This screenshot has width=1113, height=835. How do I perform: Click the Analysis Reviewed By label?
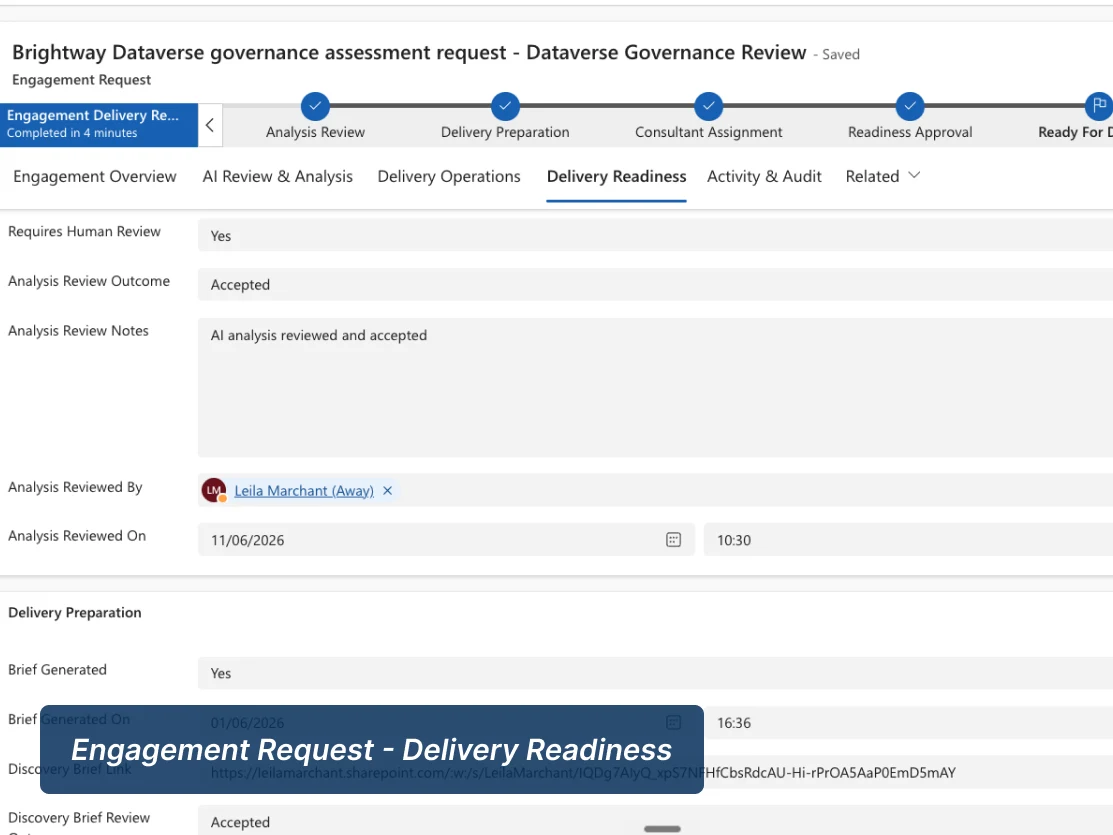75,487
